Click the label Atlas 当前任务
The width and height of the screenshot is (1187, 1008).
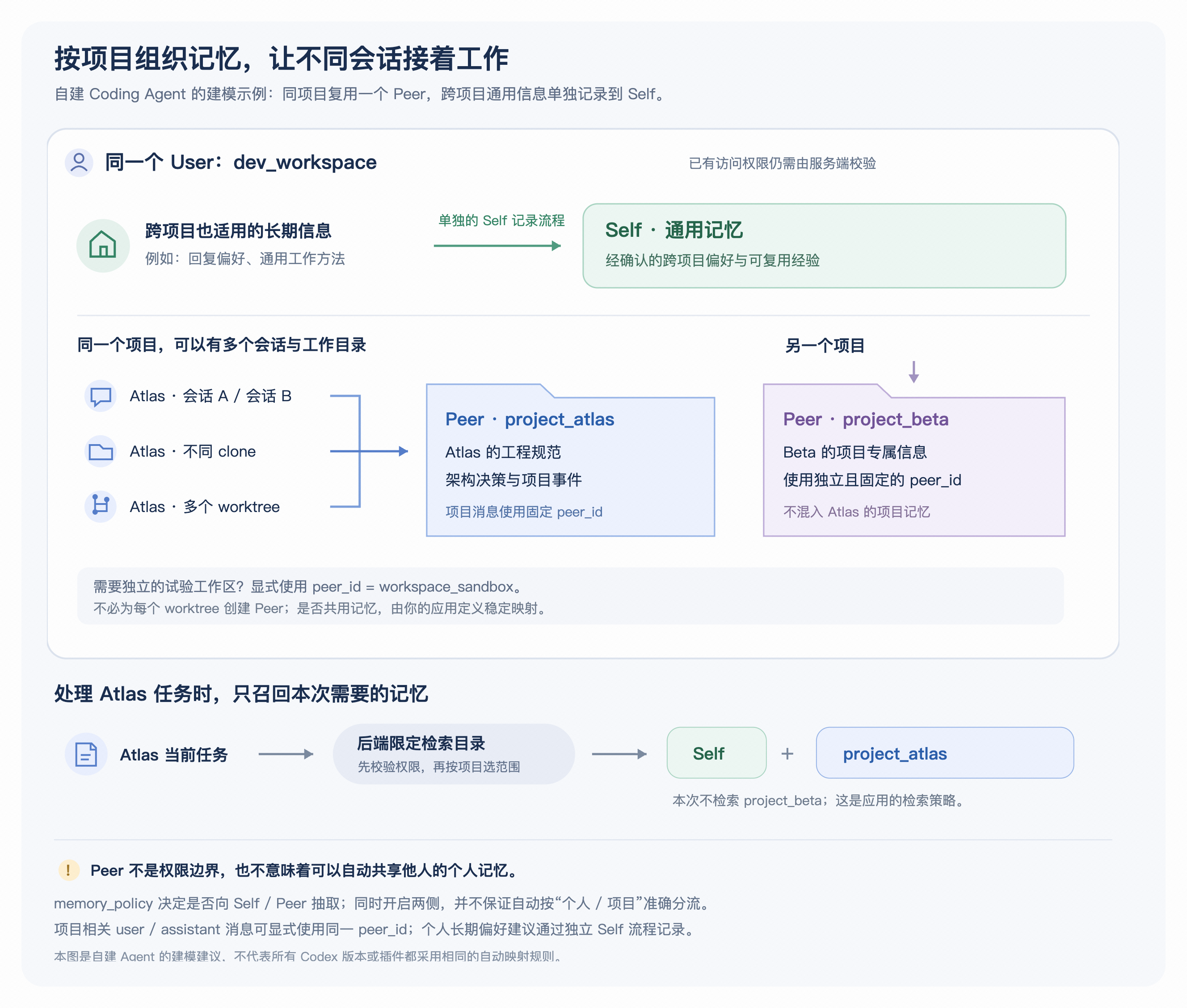pyautogui.click(x=174, y=755)
